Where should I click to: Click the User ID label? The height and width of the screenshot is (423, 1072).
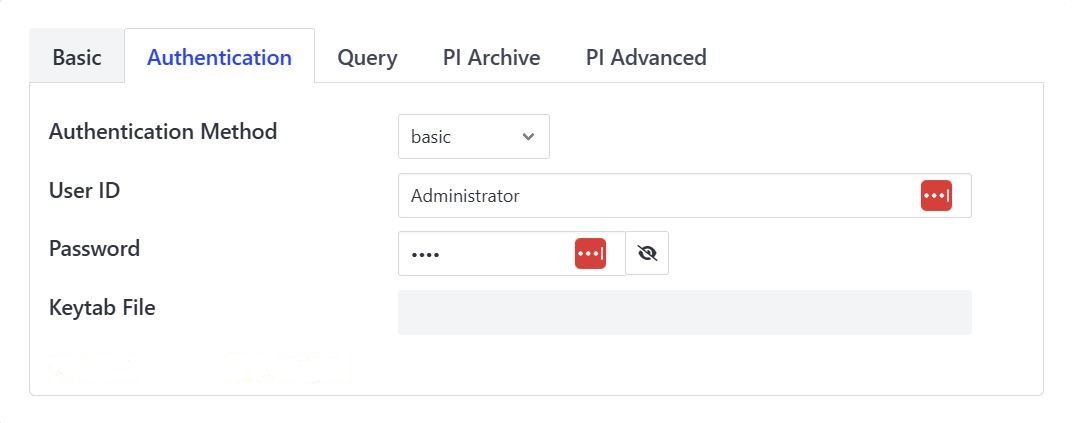point(85,189)
